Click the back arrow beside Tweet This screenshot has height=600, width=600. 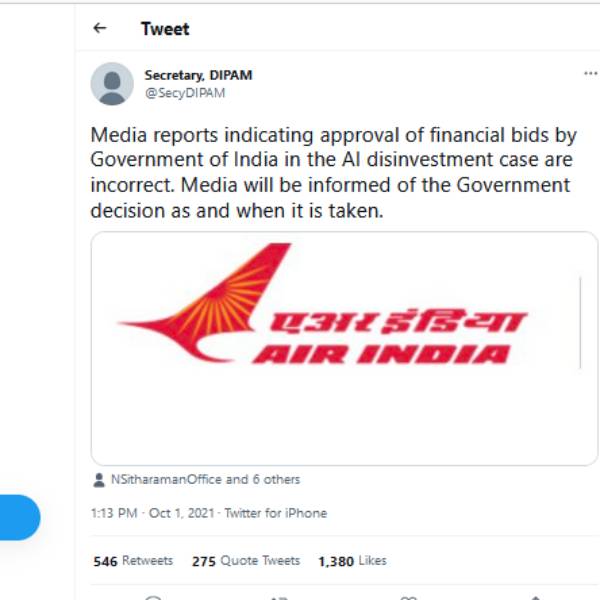tap(99, 28)
